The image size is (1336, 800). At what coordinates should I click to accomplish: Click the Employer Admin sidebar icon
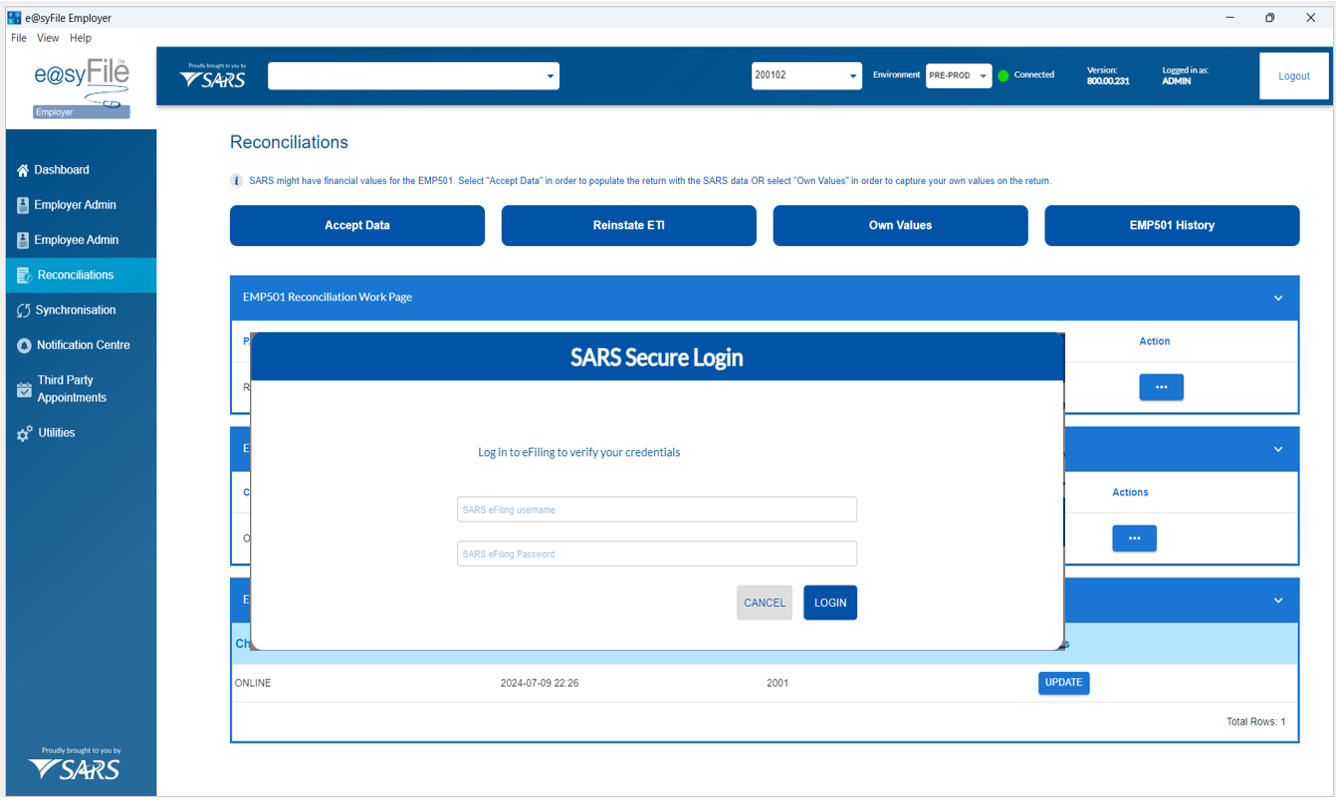coord(23,205)
